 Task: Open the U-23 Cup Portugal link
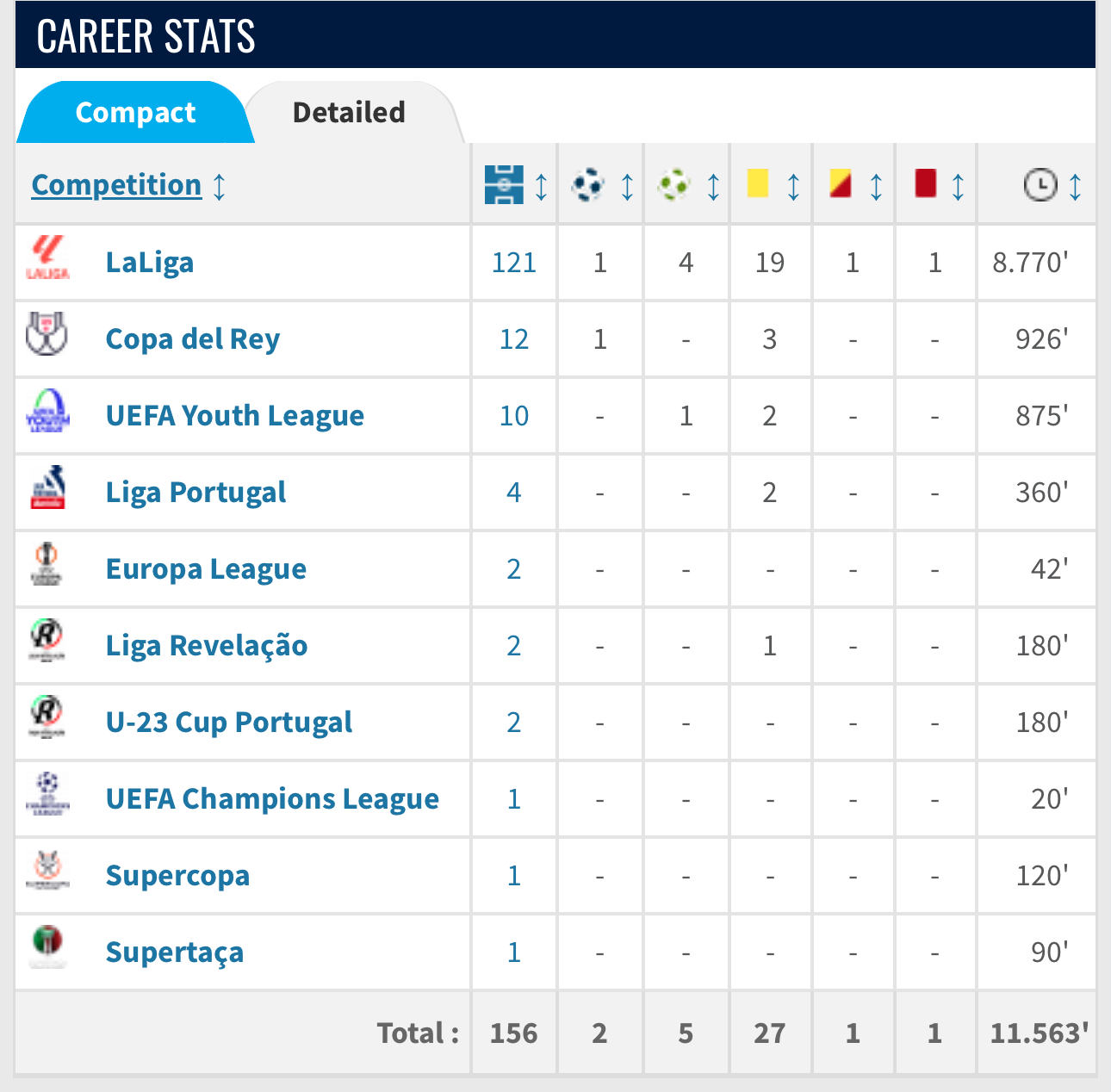tap(229, 723)
